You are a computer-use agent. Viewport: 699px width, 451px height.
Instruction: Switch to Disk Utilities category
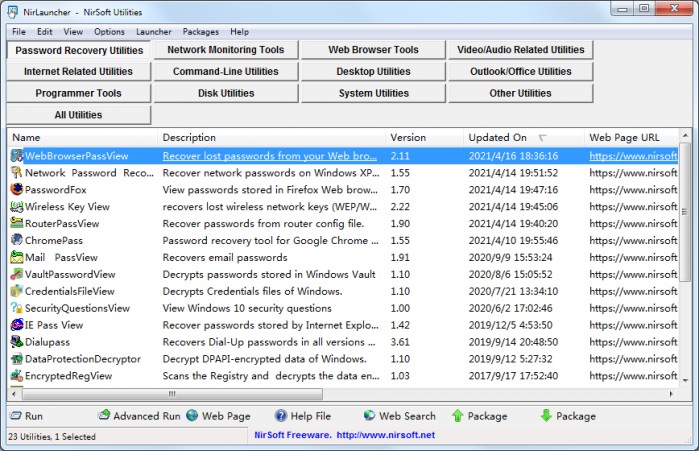pyautogui.click(x=226, y=93)
